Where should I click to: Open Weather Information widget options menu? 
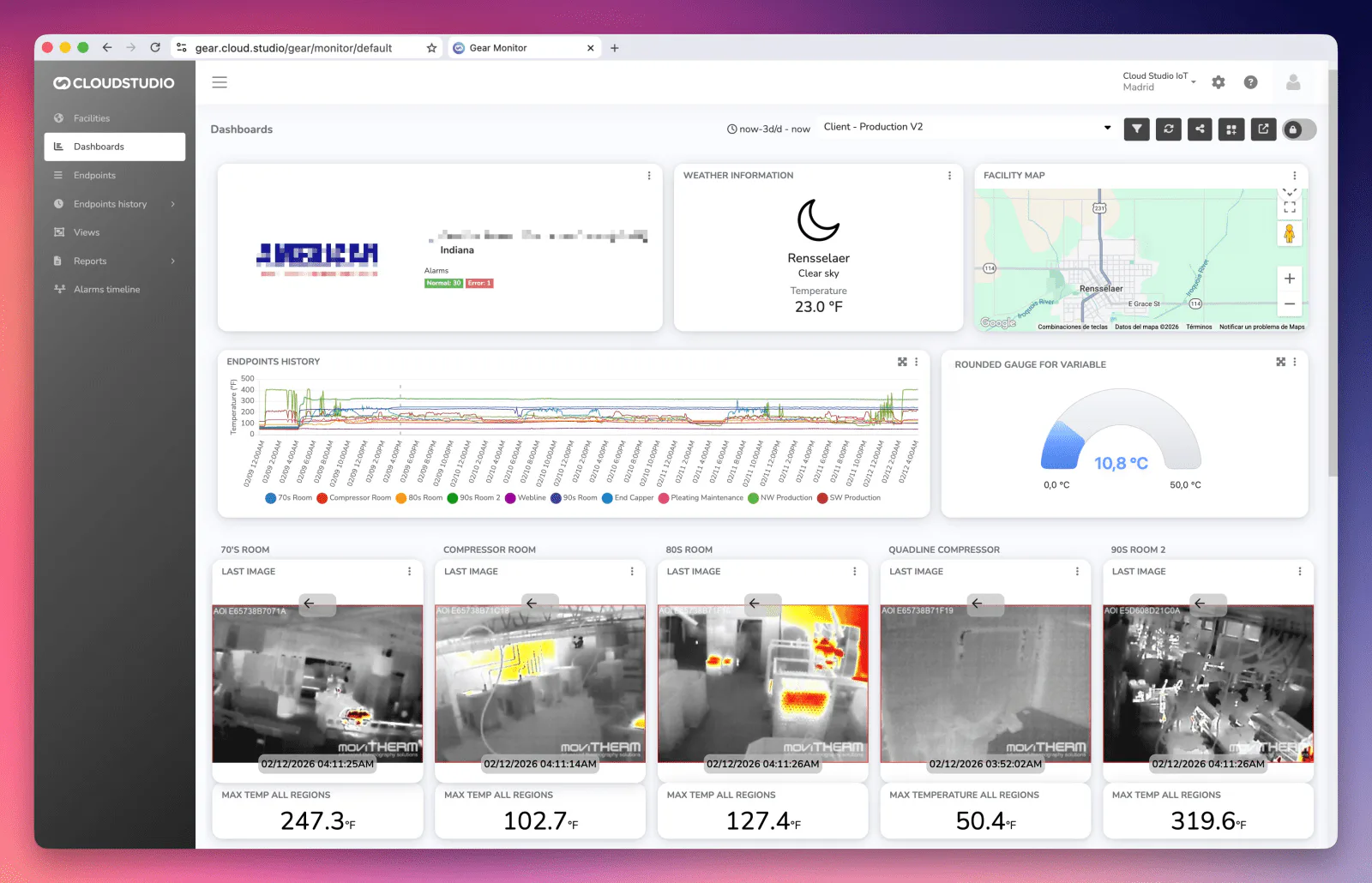949,176
